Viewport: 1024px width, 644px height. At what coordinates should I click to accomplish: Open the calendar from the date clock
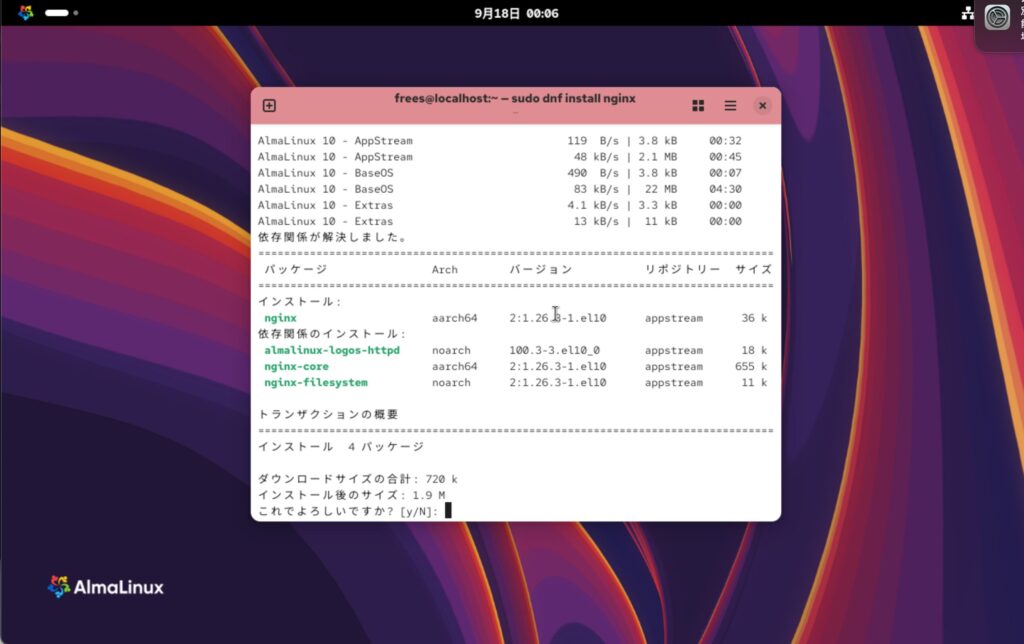(516, 13)
